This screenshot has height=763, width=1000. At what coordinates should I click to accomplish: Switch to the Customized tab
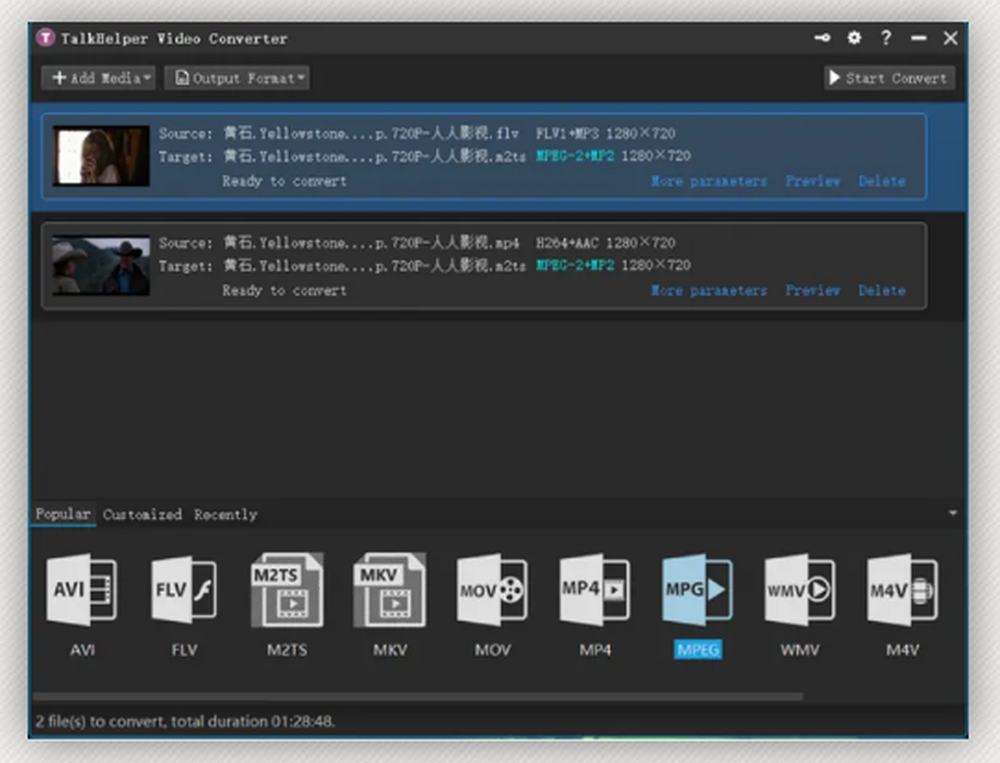click(x=142, y=514)
